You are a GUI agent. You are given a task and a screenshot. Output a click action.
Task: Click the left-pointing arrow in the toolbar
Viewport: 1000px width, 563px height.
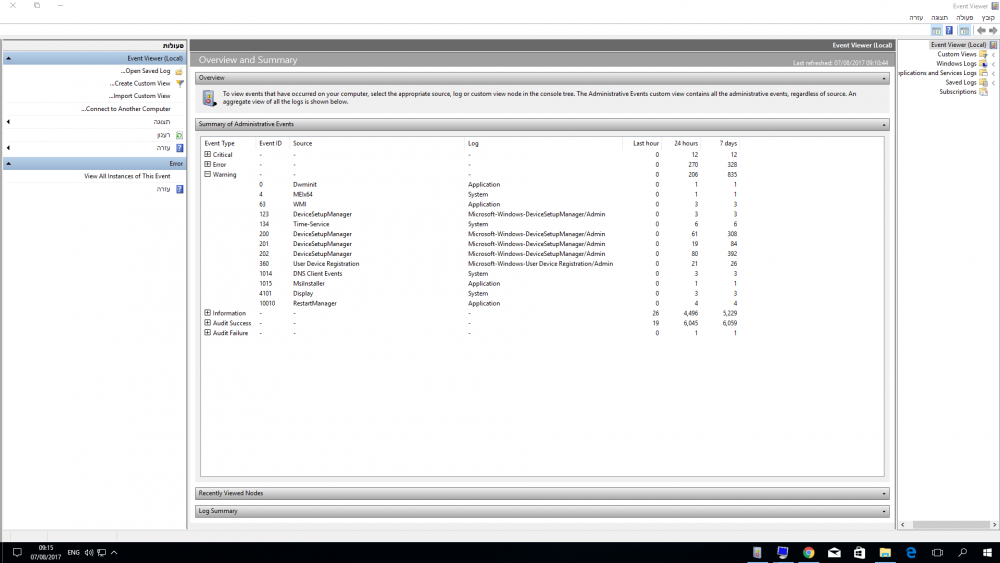[981, 31]
